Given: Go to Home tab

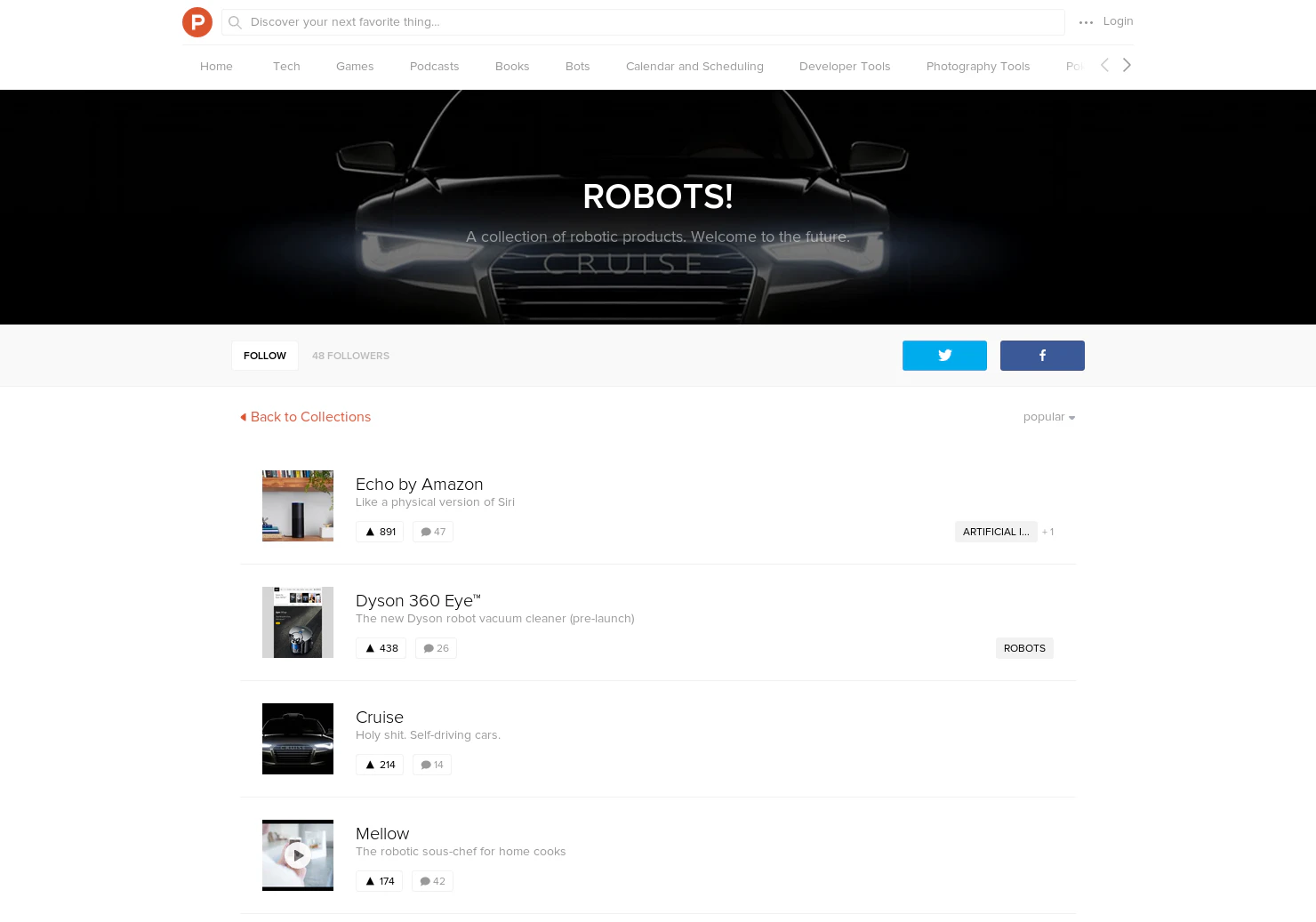Looking at the screenshot, I should pos(216,67).
